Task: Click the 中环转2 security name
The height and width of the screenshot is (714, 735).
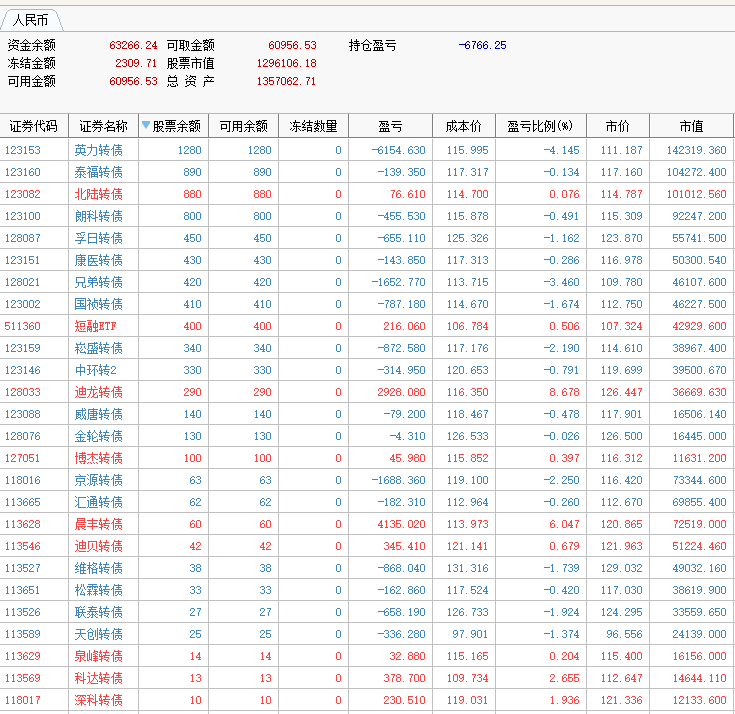Action: point(96,370)
